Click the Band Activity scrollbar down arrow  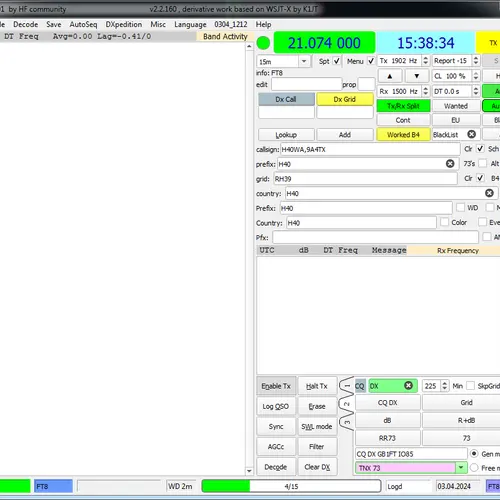coord(249,471)
